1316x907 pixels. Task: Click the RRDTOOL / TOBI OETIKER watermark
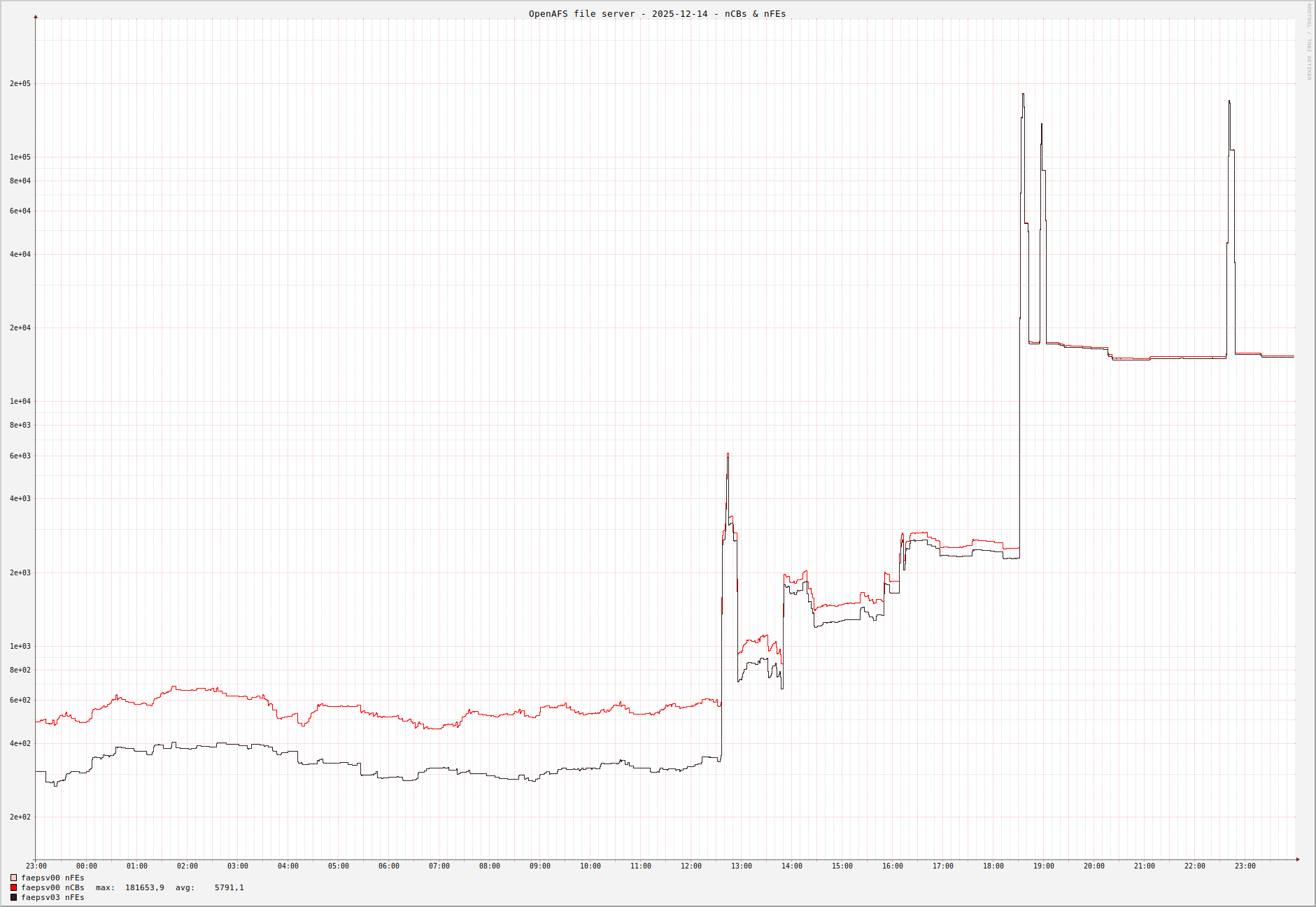click(1309, 42)
